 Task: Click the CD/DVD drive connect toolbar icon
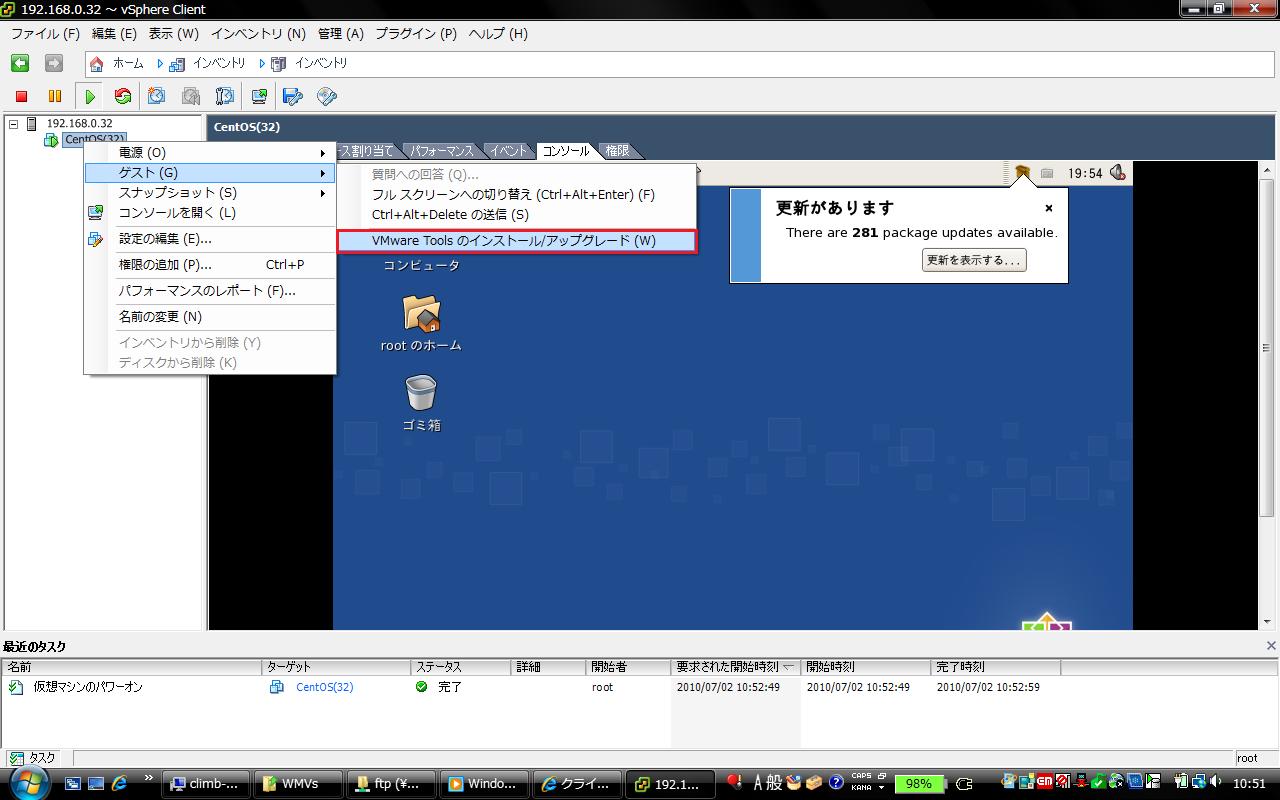[327, 96]
